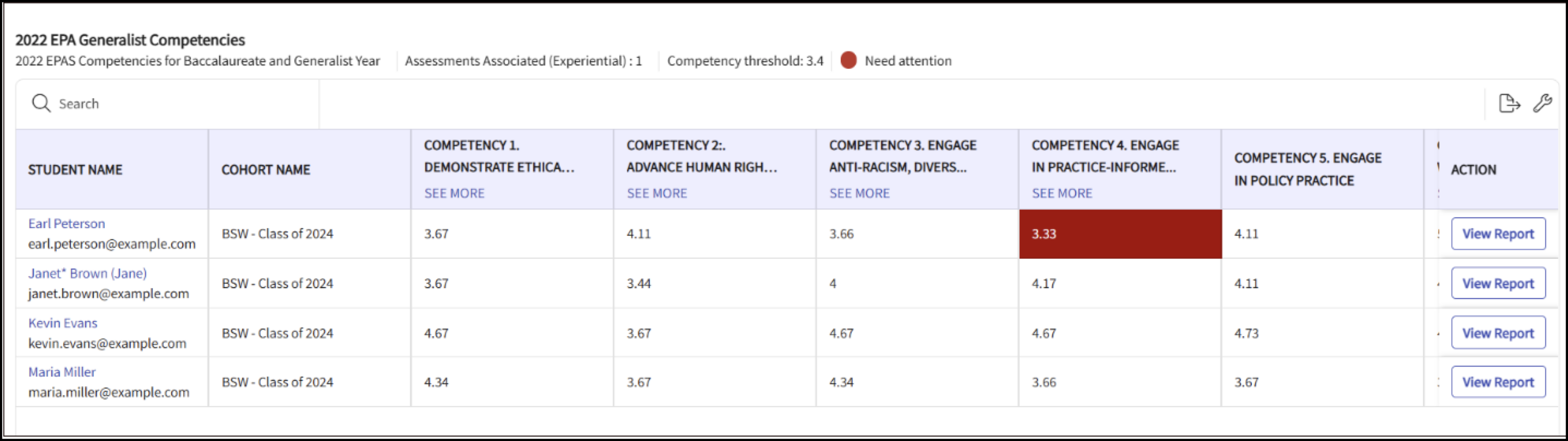1568x441 pixels.
Task: Open Kevin Evans student link
Action: coord(63,323)
